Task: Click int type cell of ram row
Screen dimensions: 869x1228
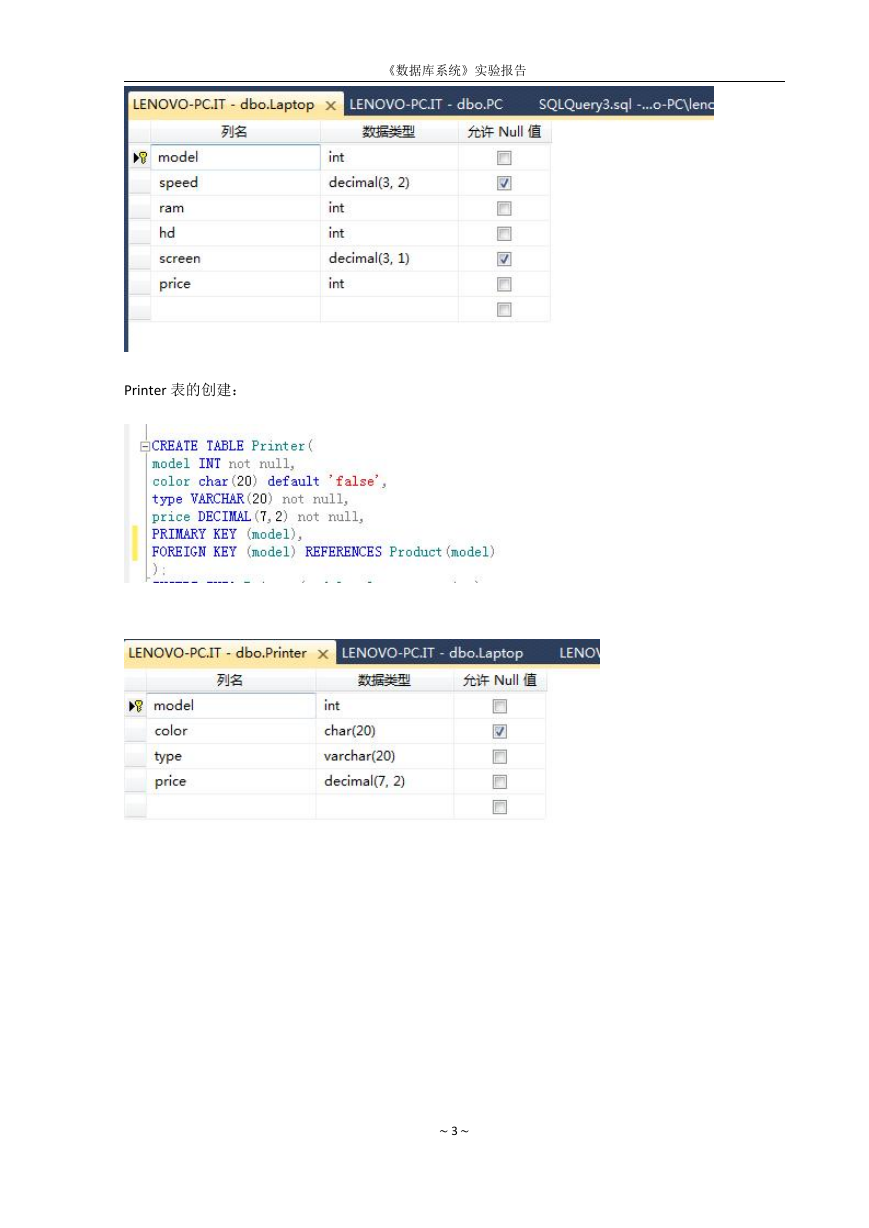Action: coord(389,208)
